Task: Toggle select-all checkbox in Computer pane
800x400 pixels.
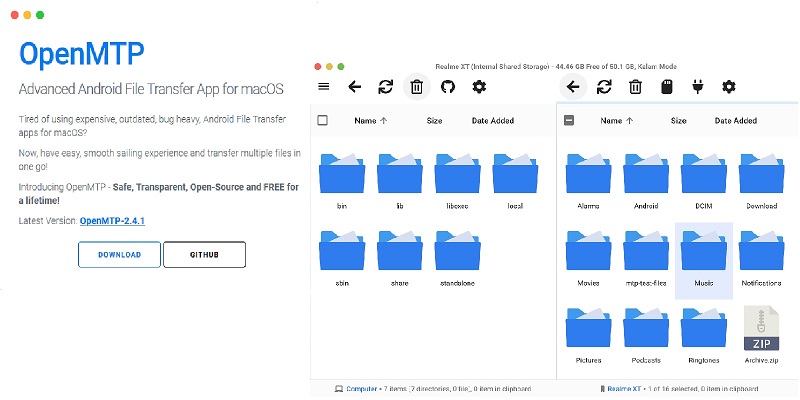Action: pos(322,120)
